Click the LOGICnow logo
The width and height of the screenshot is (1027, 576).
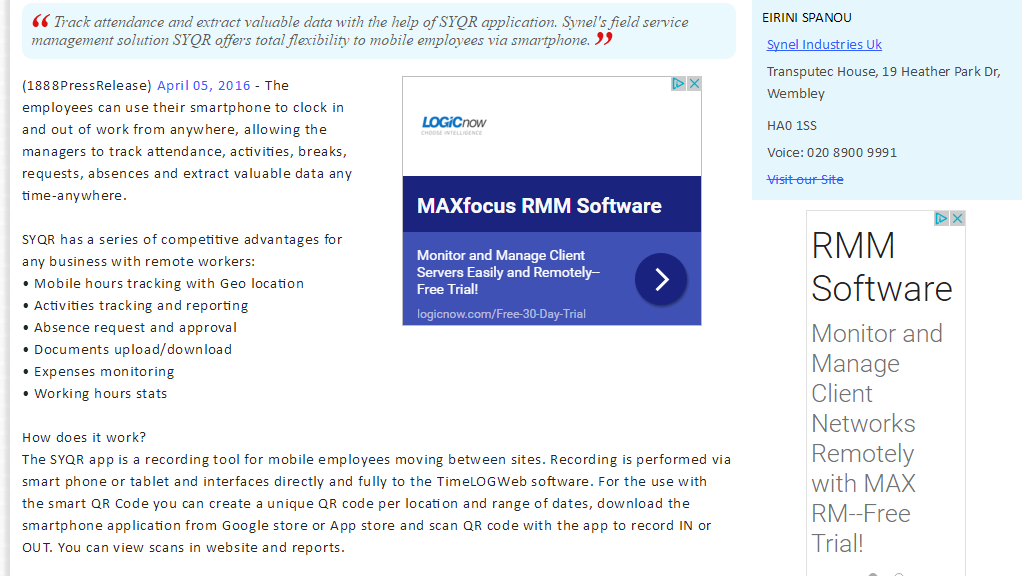tap(454, 124)
